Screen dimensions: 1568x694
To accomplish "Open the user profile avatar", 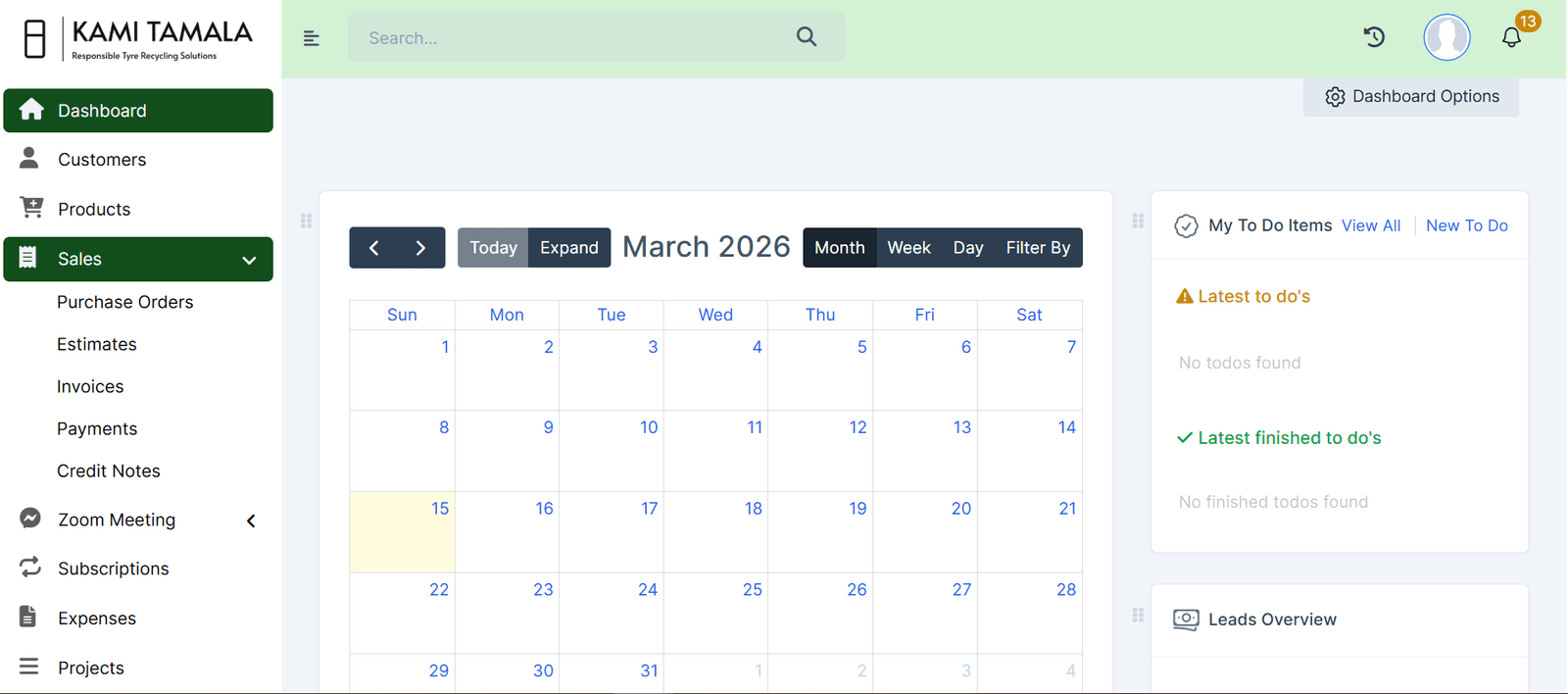I will pyautogui.click(x=1446, y=38).
